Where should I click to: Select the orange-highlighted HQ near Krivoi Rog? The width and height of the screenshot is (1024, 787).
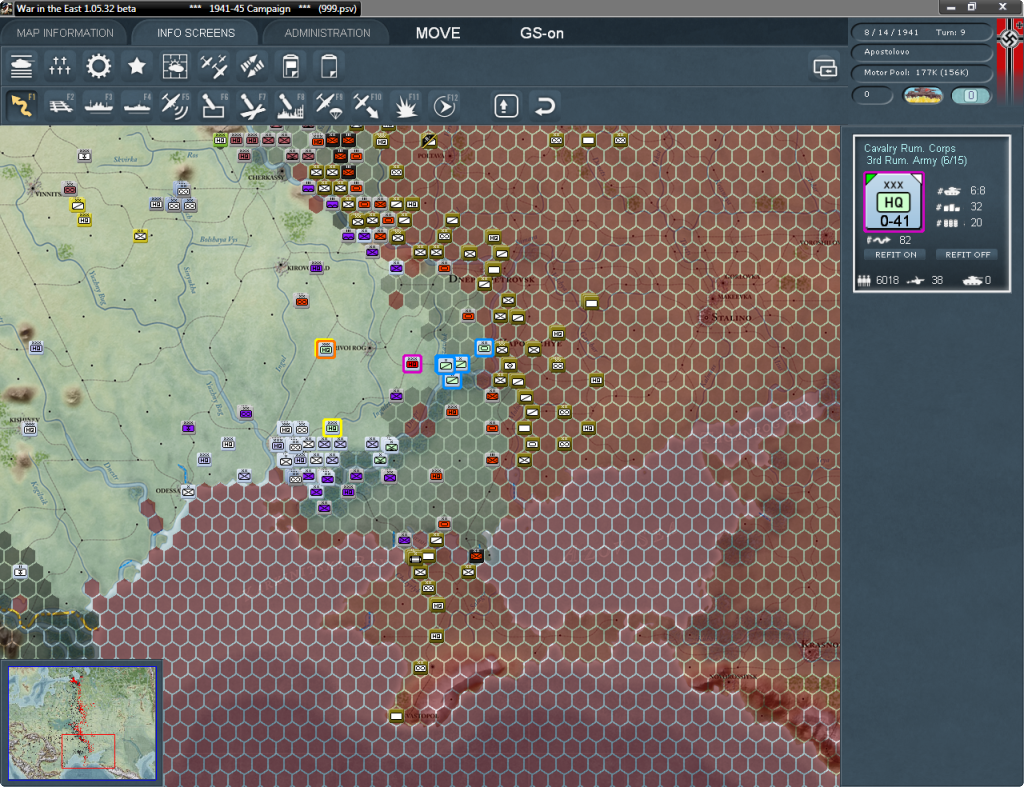coord(325,349)
